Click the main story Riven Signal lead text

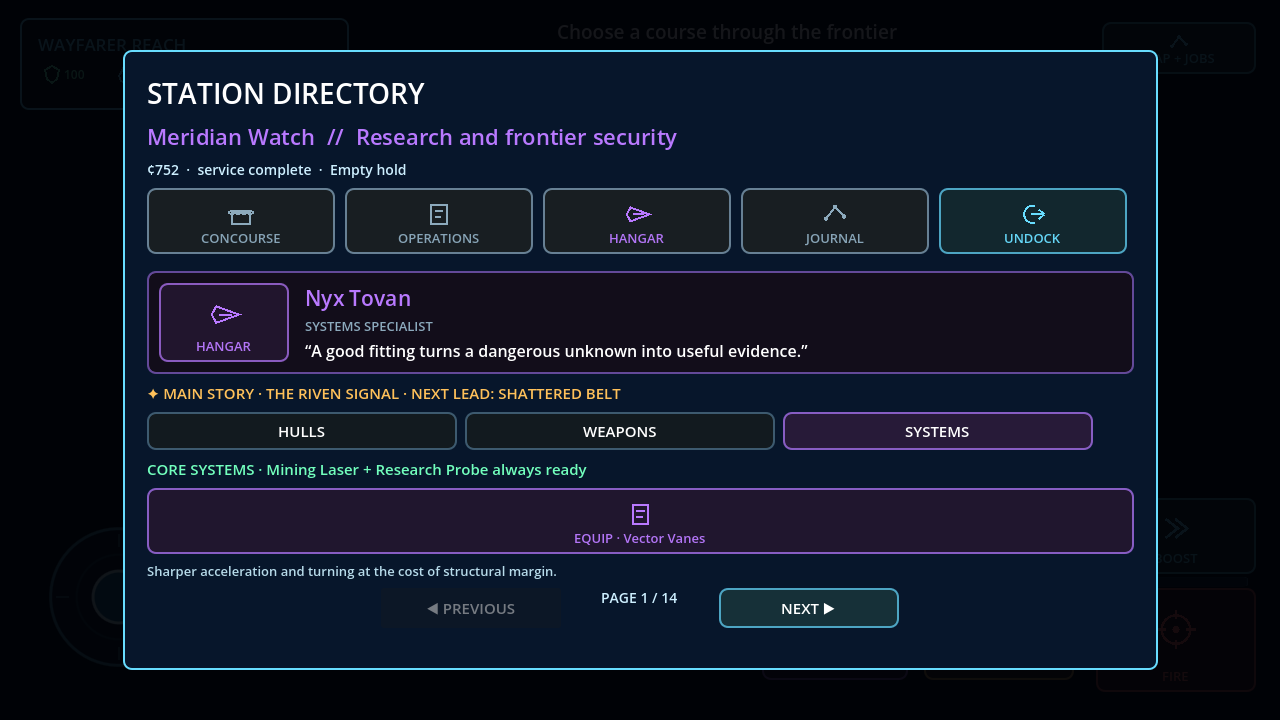point(384,394)
